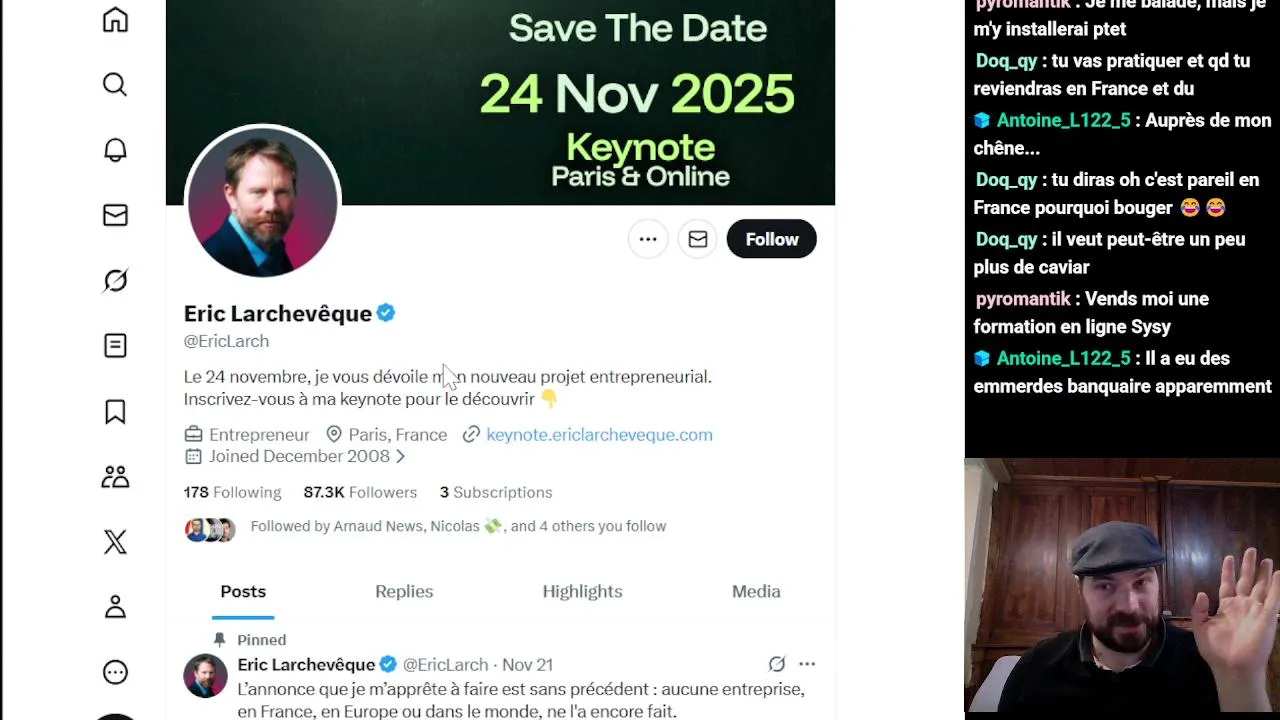The width and height of the screenshot is (1280, 720).
Task: Open Bookmarks icon in sidebar
Action: tap(115, 411)
